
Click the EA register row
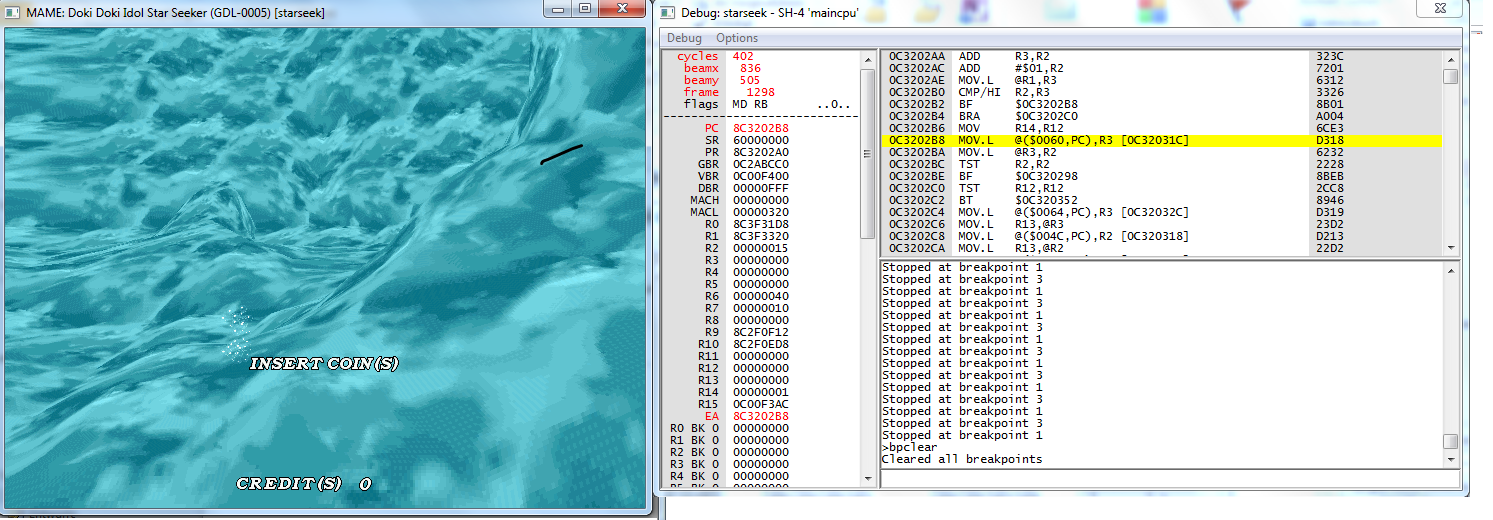(x=761, y=417)
